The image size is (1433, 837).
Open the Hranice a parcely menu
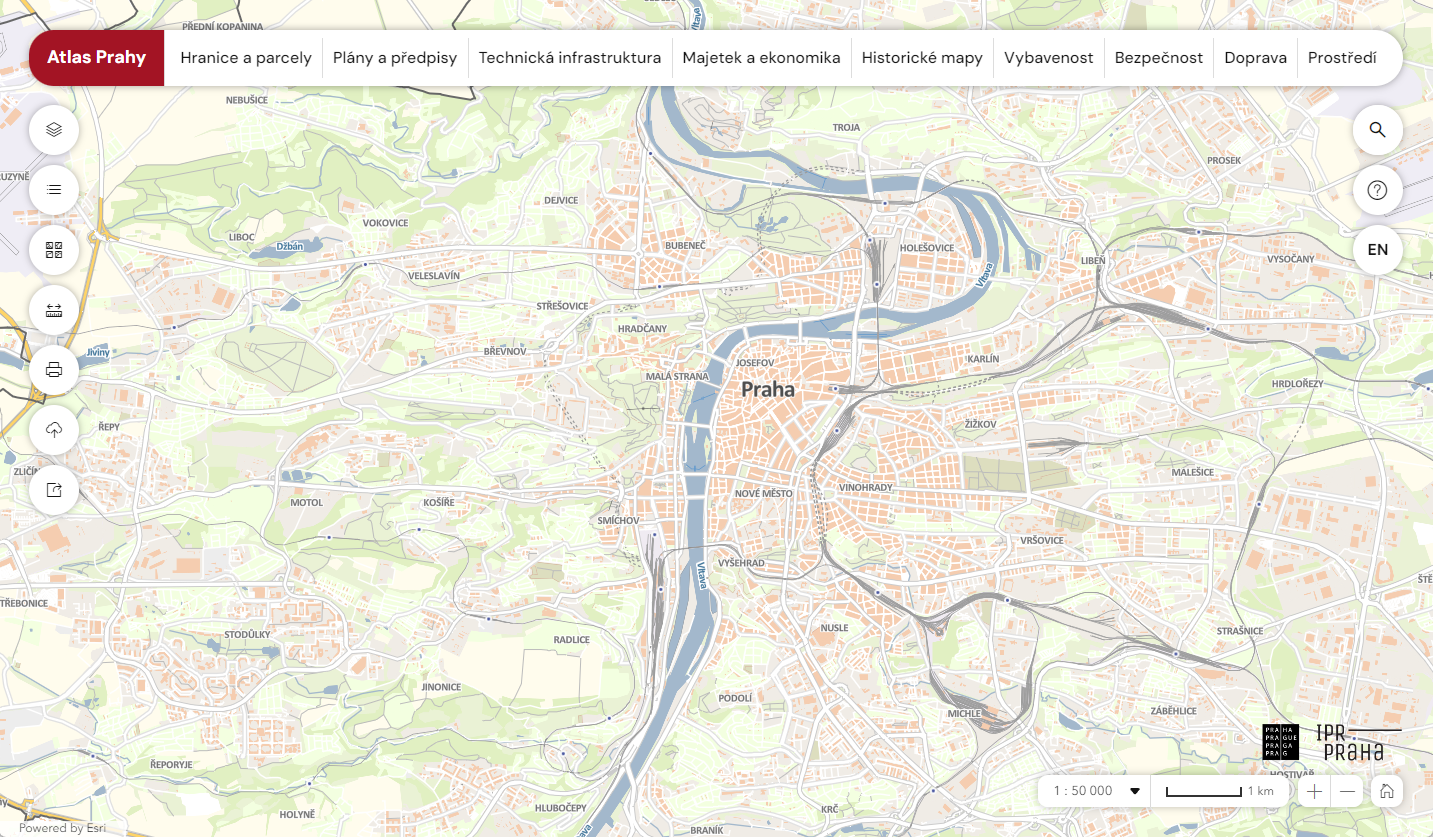[246, 58]
